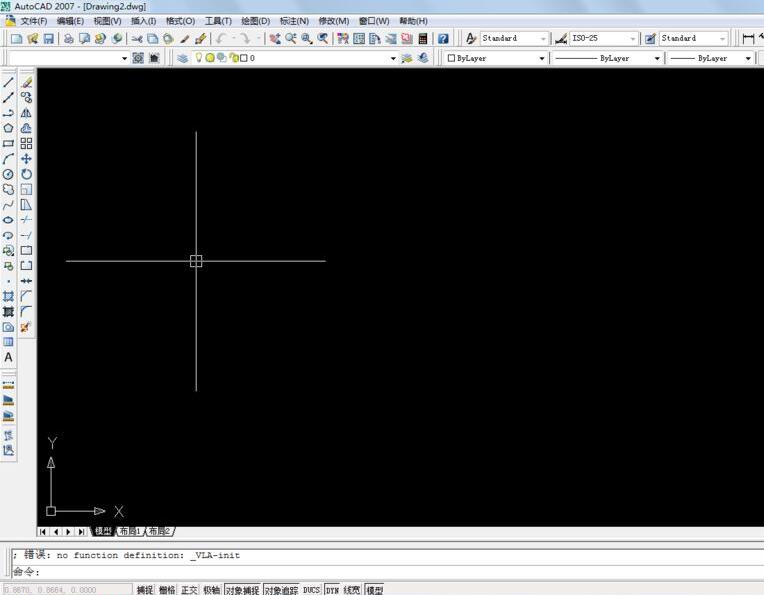Open the ByLayer linetype dropdown
This screenshot has height=595, width=764.
point(656,58)
